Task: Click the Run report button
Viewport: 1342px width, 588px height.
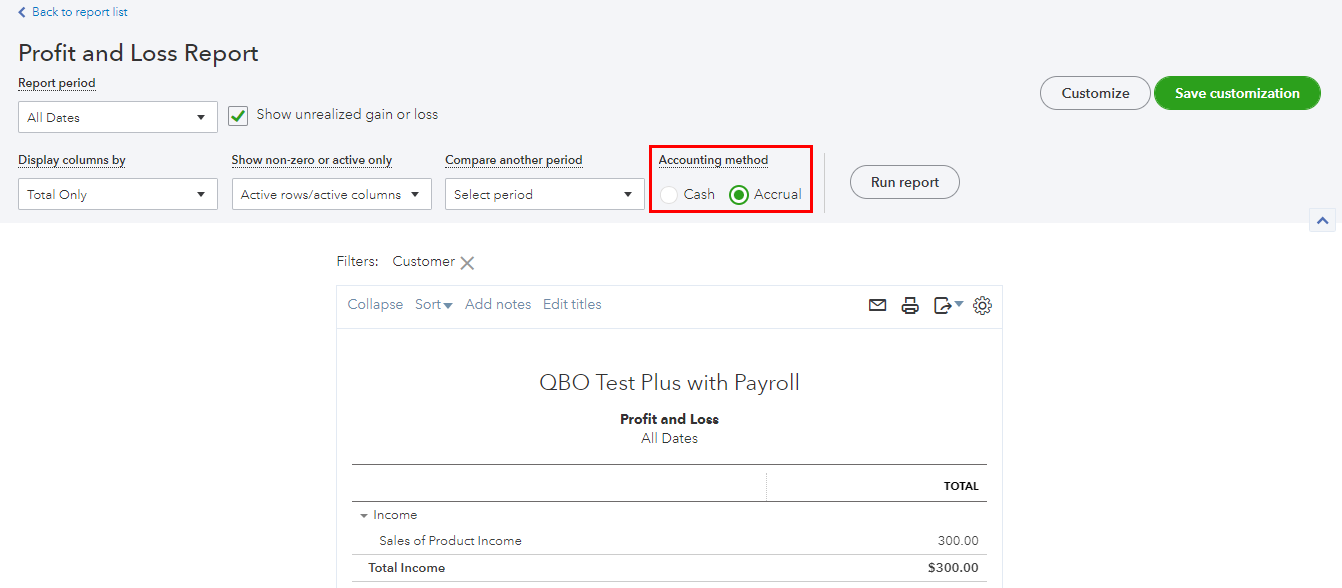Action: (904, 182)
